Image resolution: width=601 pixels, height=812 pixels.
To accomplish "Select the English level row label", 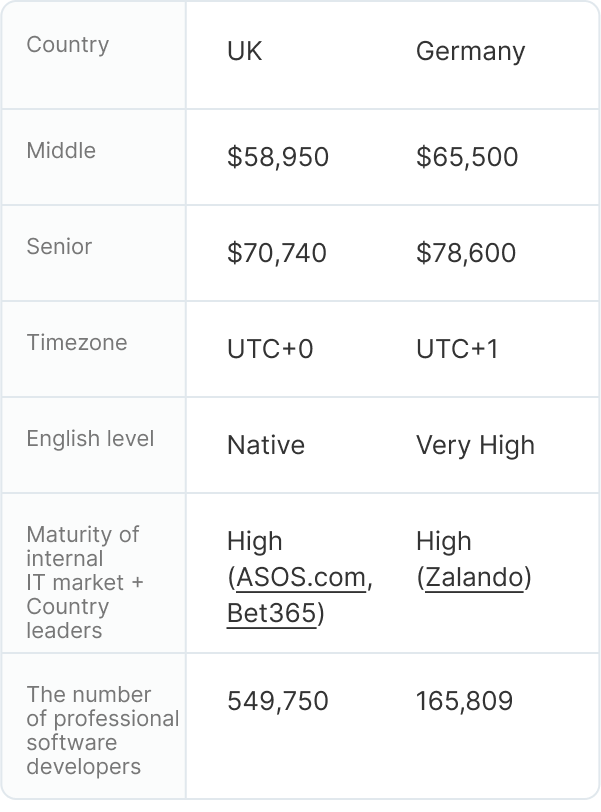I will 90,439.
